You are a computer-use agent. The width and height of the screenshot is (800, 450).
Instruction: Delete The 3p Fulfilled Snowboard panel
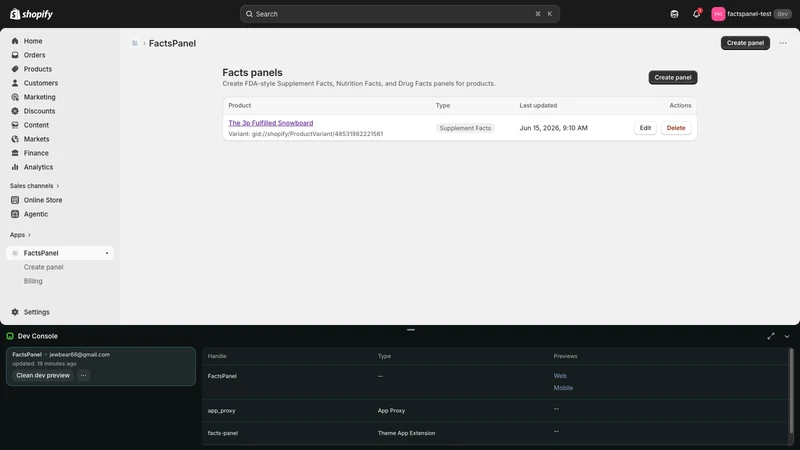(676, 128)
